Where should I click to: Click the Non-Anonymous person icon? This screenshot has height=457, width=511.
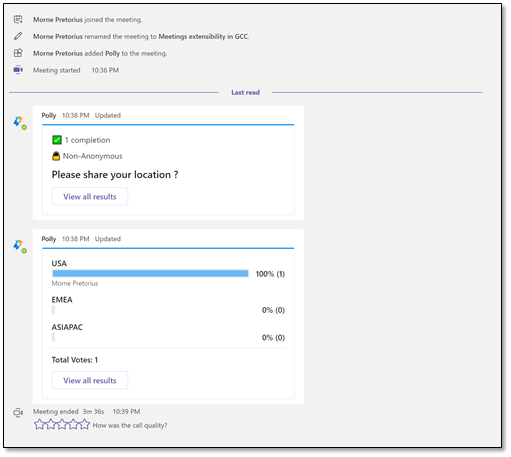tap(56, 156)
